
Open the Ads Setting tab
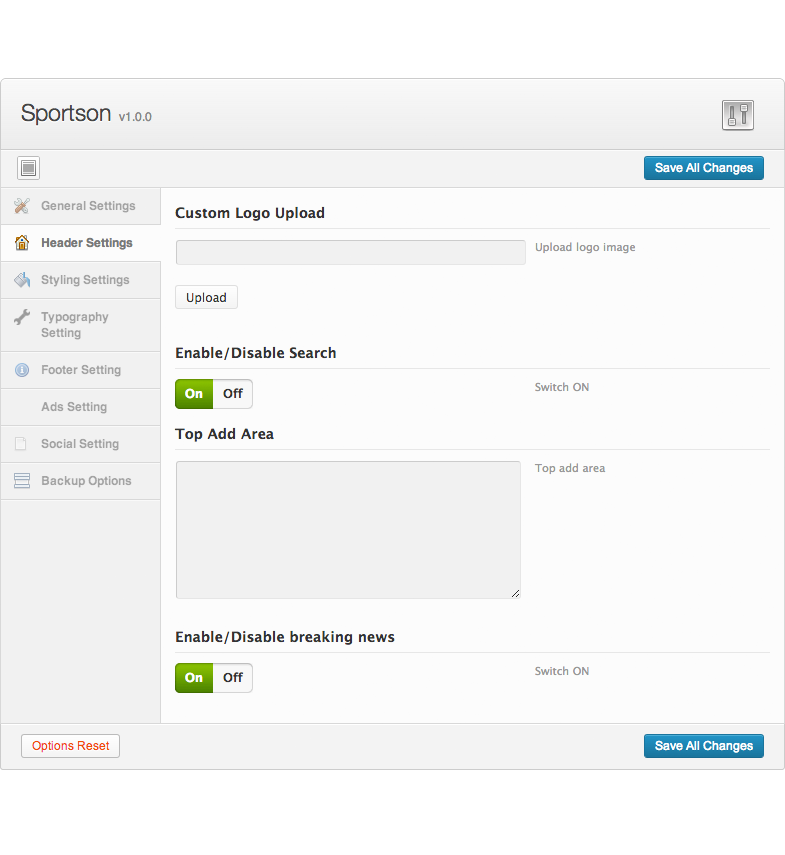[74, 407]
